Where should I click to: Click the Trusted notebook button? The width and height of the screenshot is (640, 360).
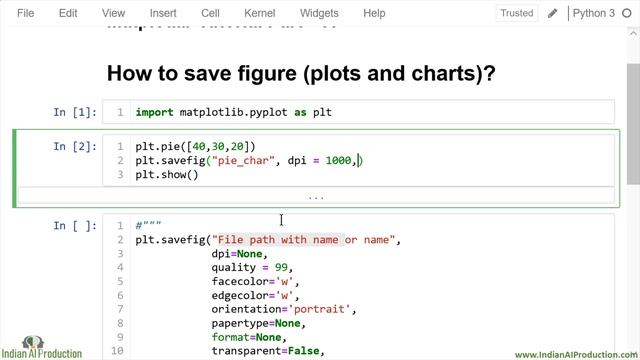pos(517,13)
